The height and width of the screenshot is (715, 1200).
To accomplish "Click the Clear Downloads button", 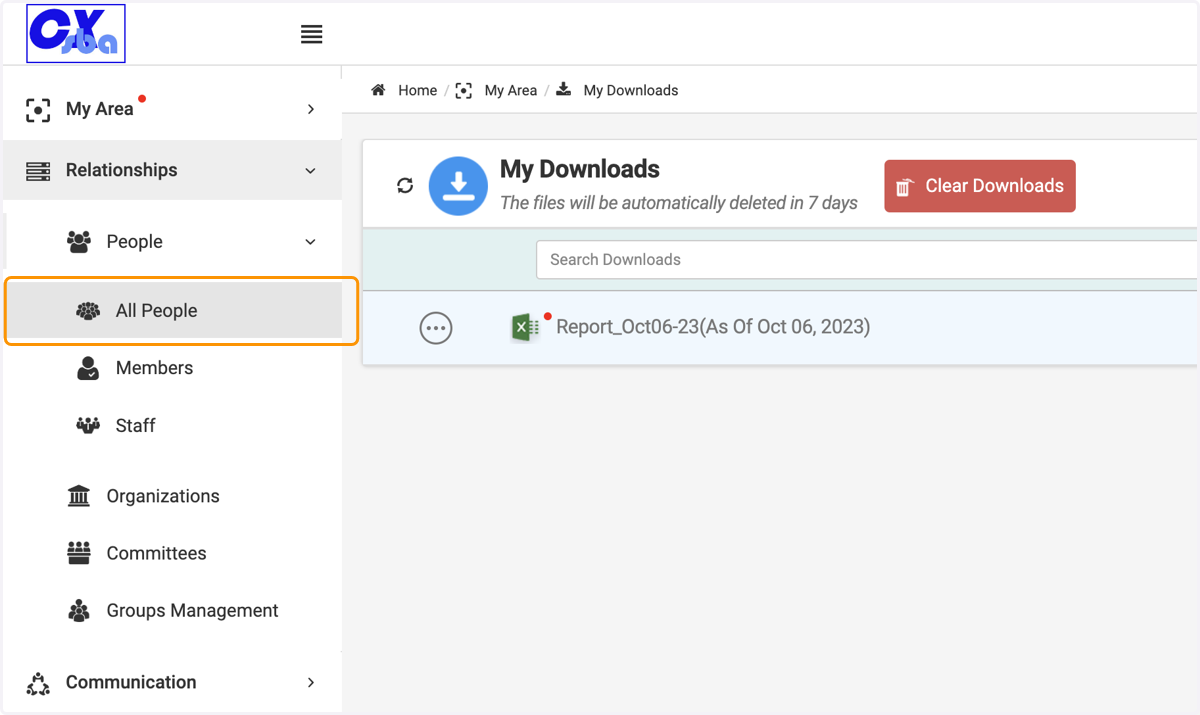I will (980, 186).
